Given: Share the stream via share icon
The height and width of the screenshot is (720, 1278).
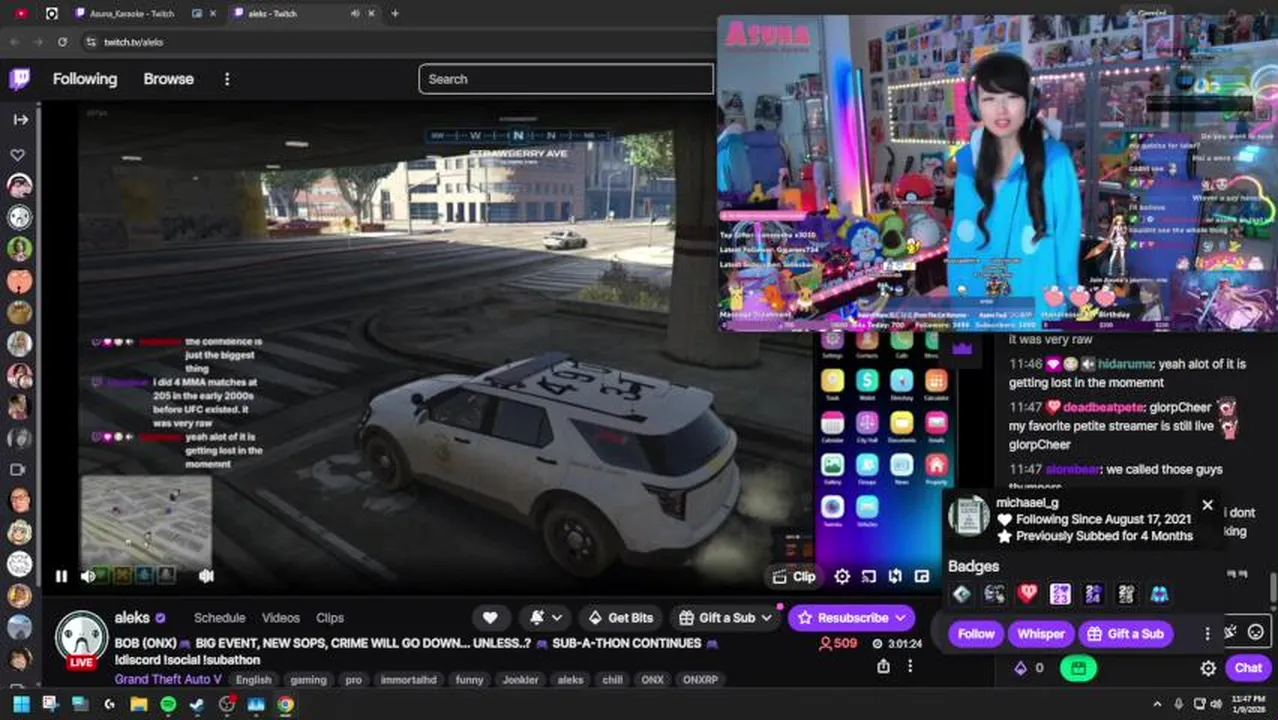Looking at the screenshot, I should tap(884, 666).
